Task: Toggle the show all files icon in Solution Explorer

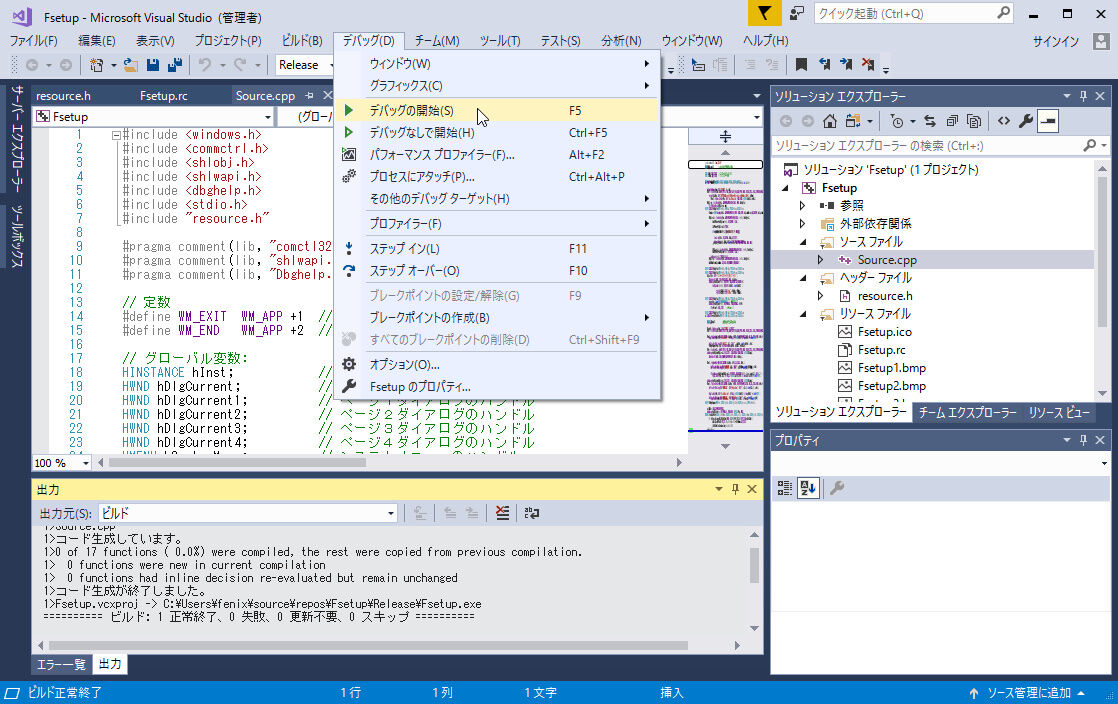Action: (974, 121)
